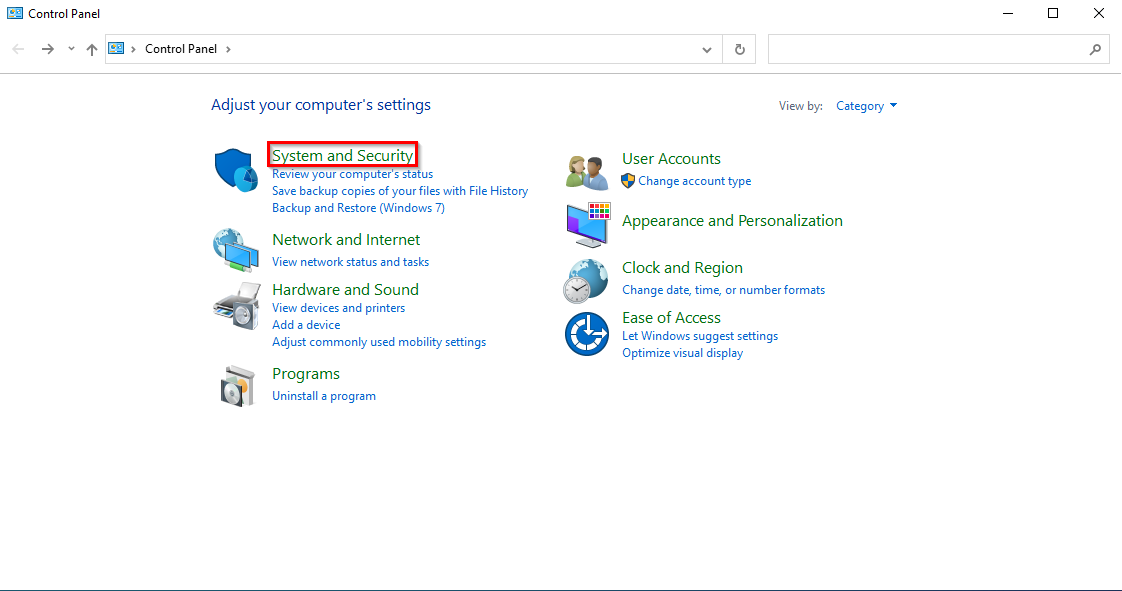
Task: Maximize the Control Panel window
Action: (x=1053, y=14)
